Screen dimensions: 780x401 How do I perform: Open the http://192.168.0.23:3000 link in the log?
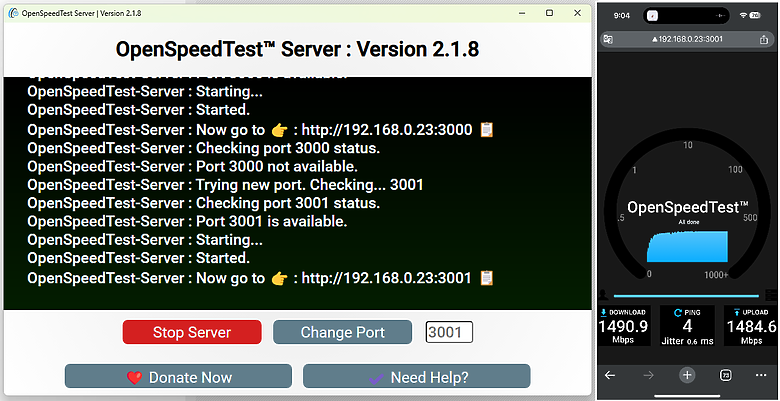coord(387,130)
